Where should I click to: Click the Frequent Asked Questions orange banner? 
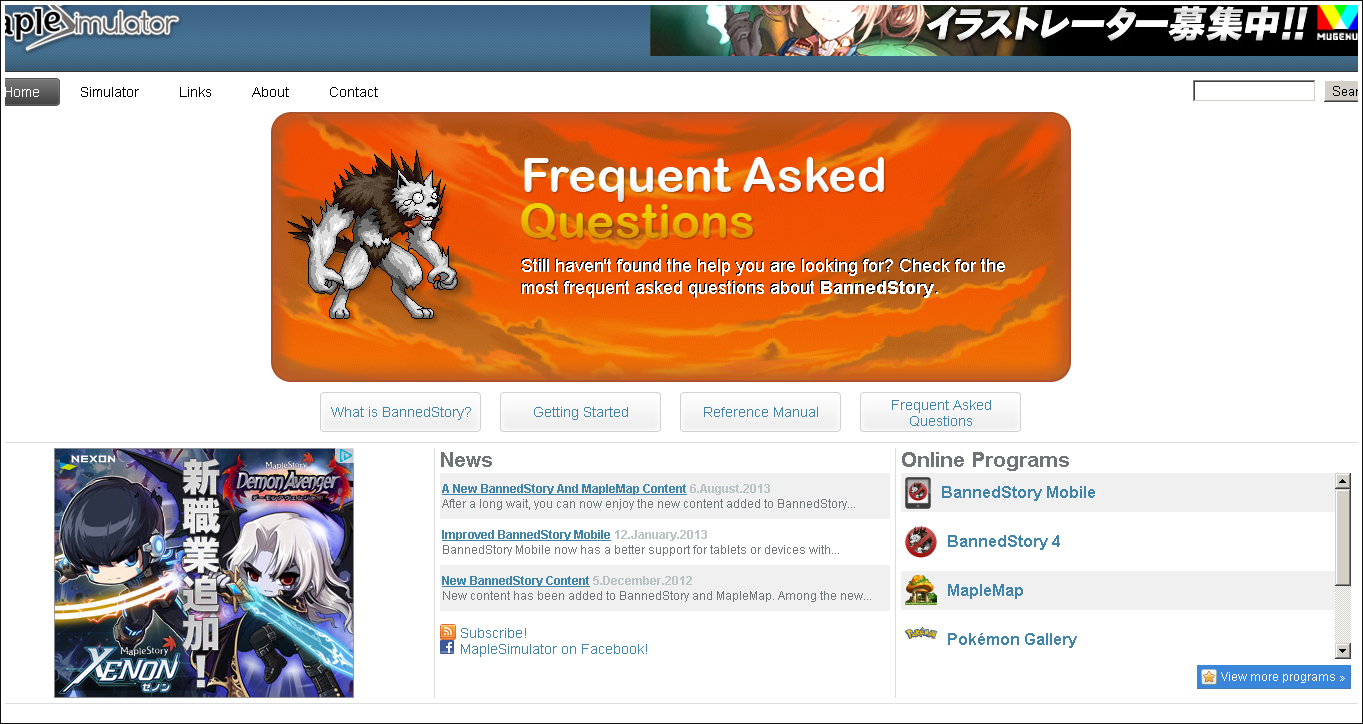coord(670,247)
